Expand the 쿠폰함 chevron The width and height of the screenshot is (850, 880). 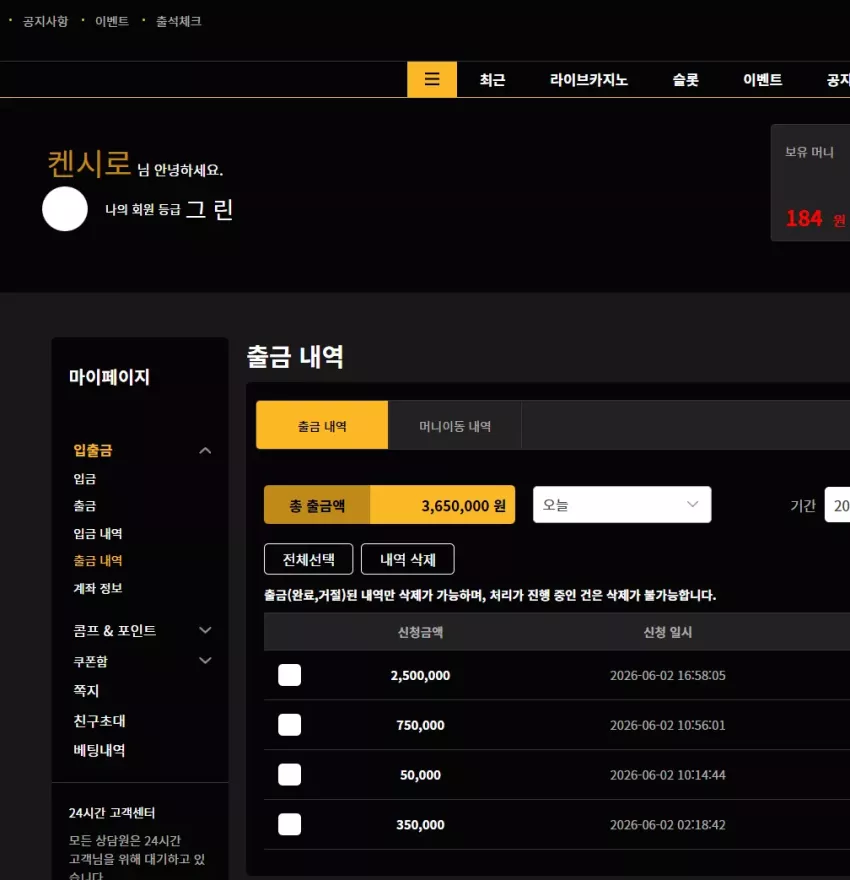click(205, 661)
